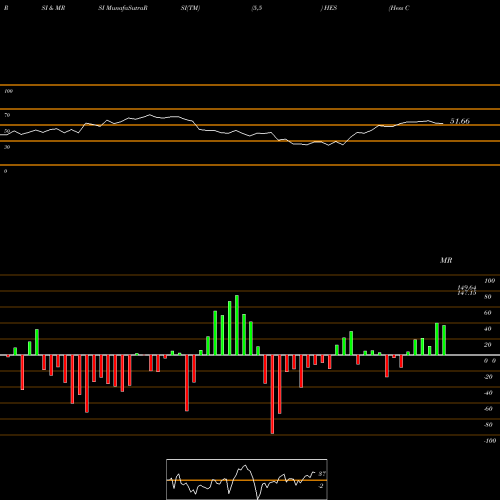Click the 147.15 price label

coord(467,293)
